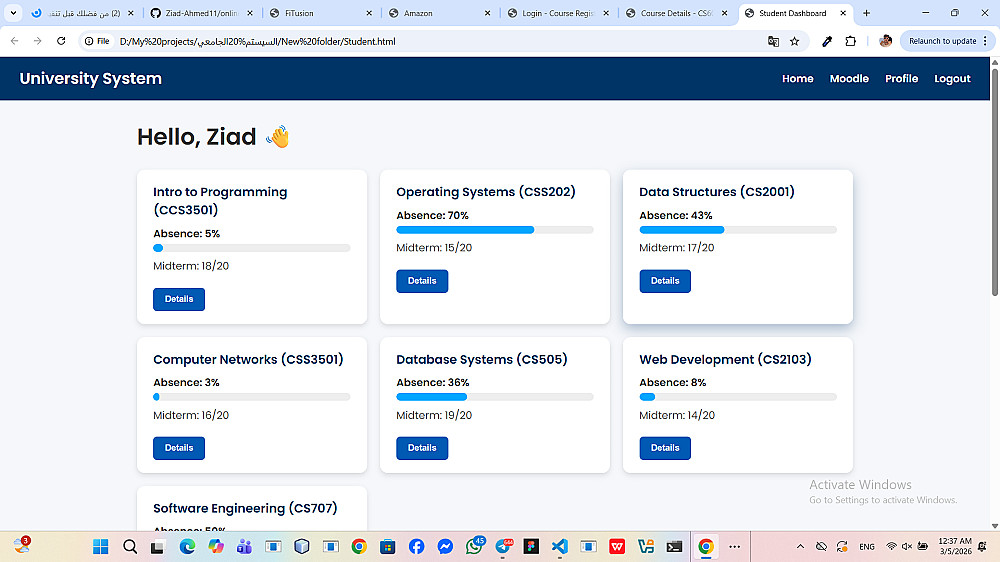Open taskbar Search
Screen dimensions: 1000x562
[x=130, y=547]
